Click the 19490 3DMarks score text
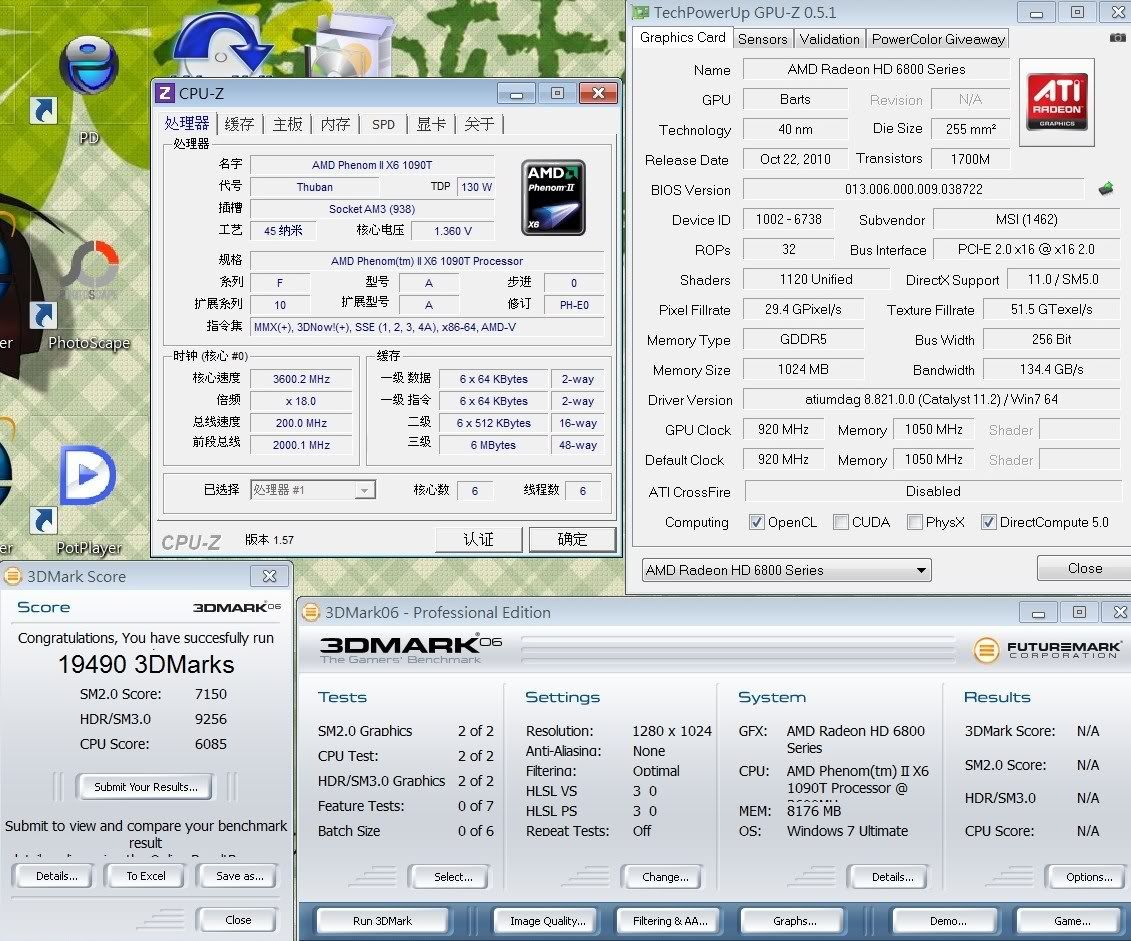This screenshot has width=1131, height=941. click(x=146, y=664)
